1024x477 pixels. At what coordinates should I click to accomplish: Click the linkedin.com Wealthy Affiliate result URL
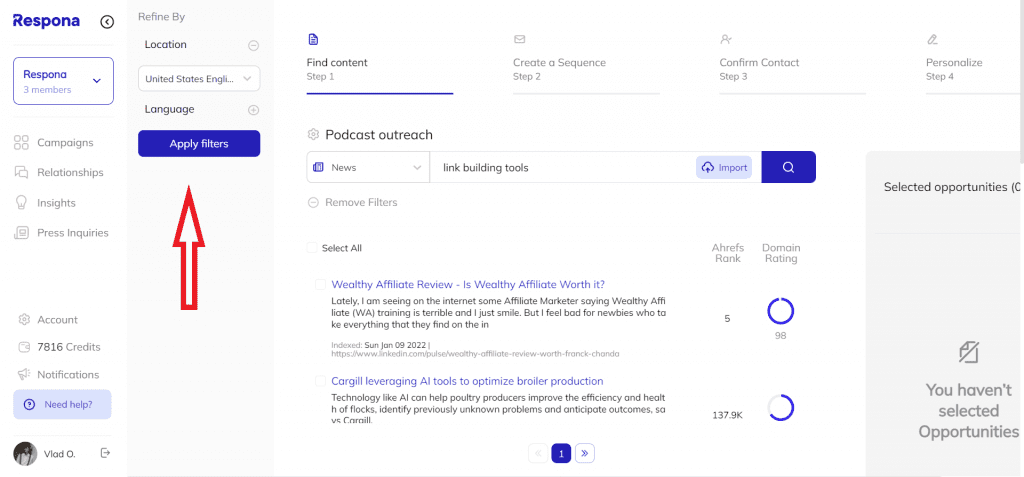(x=475, y=354)
